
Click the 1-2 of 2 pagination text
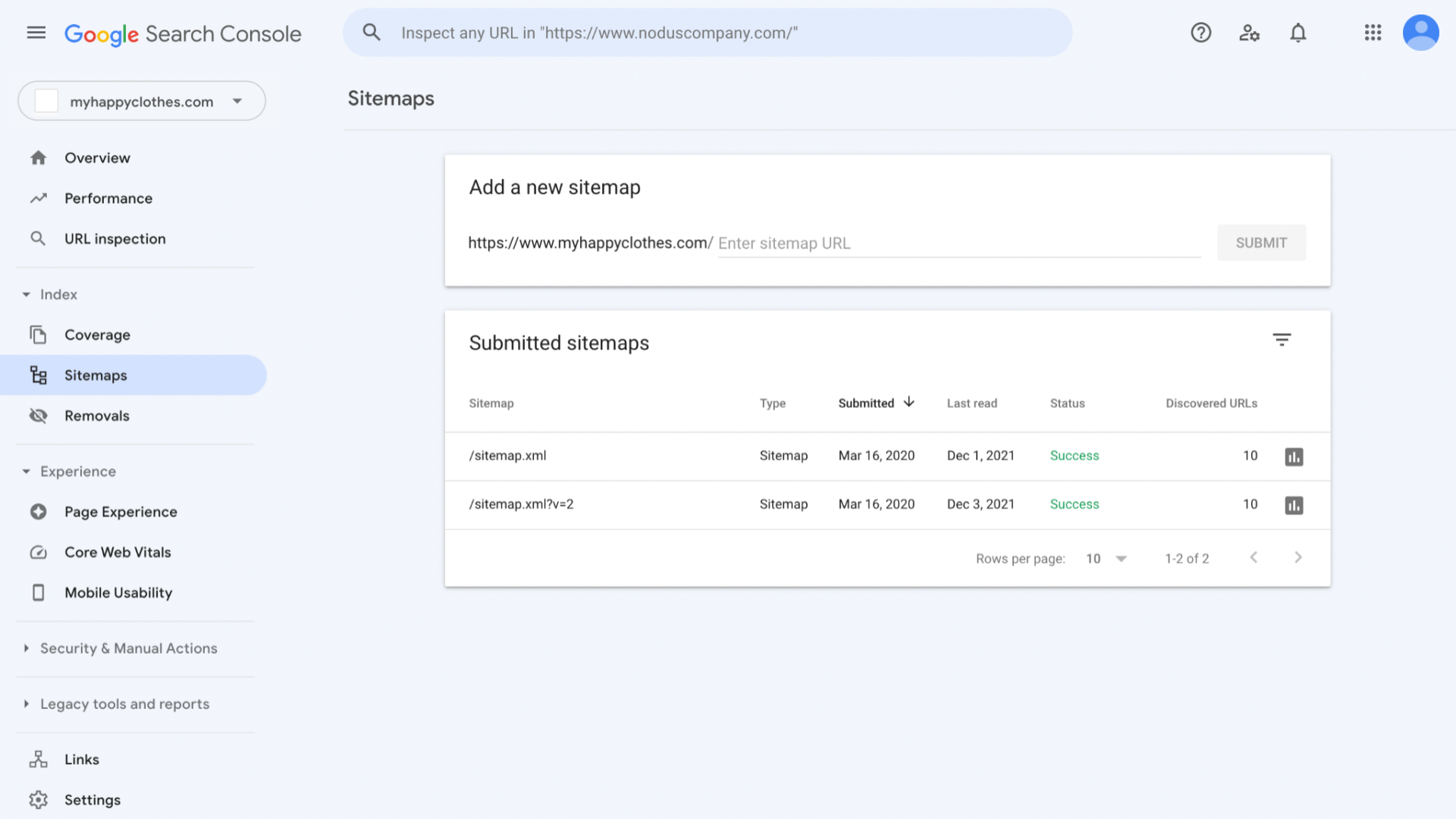point(1187,559)
